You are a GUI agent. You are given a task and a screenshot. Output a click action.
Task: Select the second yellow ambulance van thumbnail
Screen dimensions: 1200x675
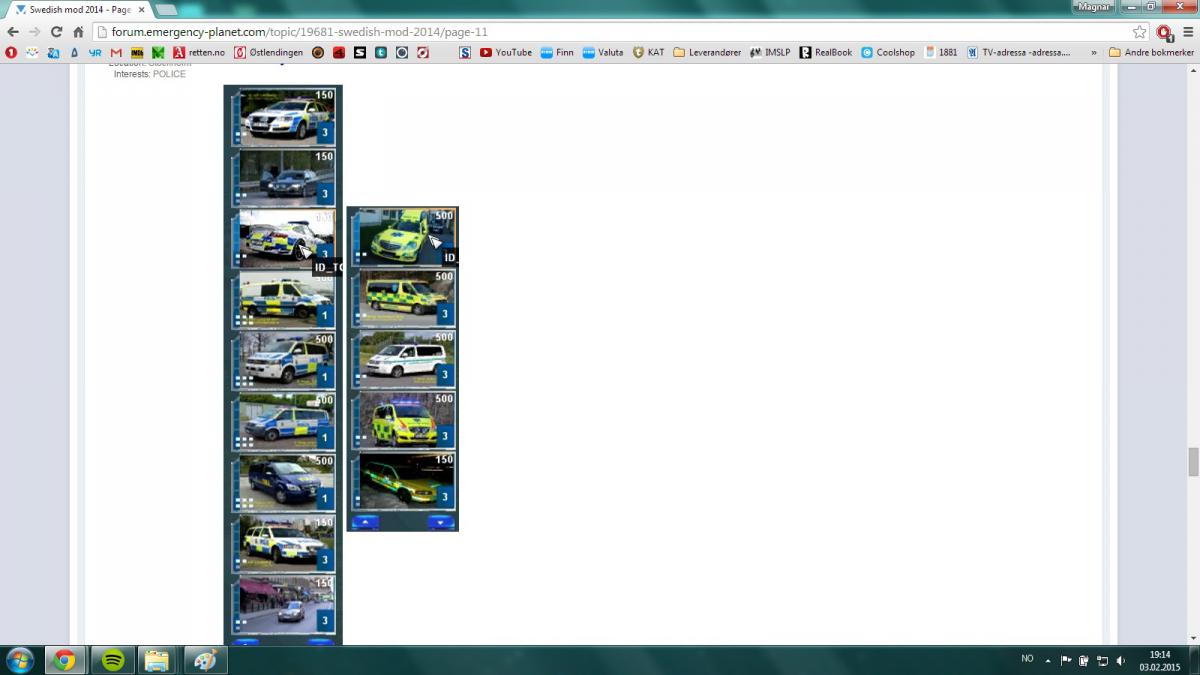pos(403,298)
